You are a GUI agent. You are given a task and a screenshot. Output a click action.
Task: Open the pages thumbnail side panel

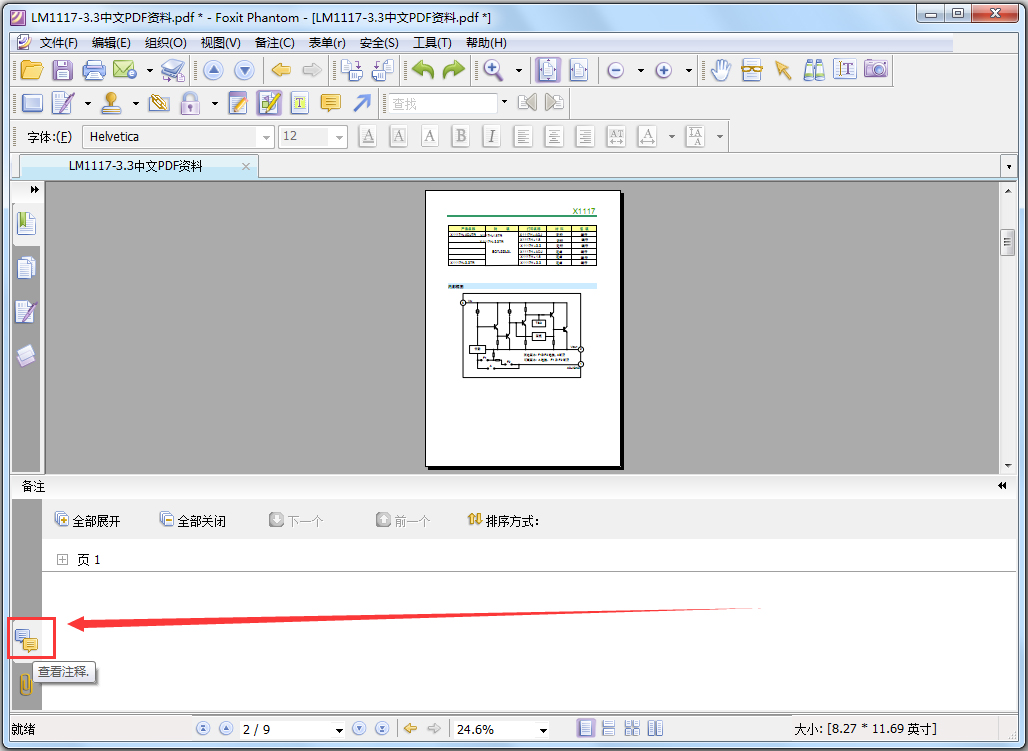click(26, 268)
